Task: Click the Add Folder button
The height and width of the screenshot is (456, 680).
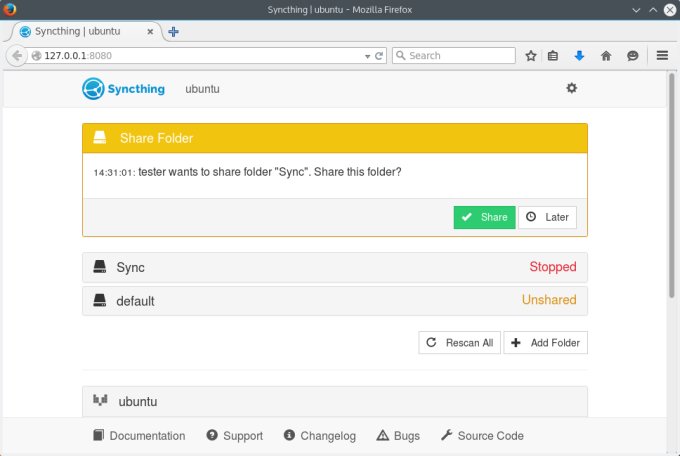Action: [545, 343]
